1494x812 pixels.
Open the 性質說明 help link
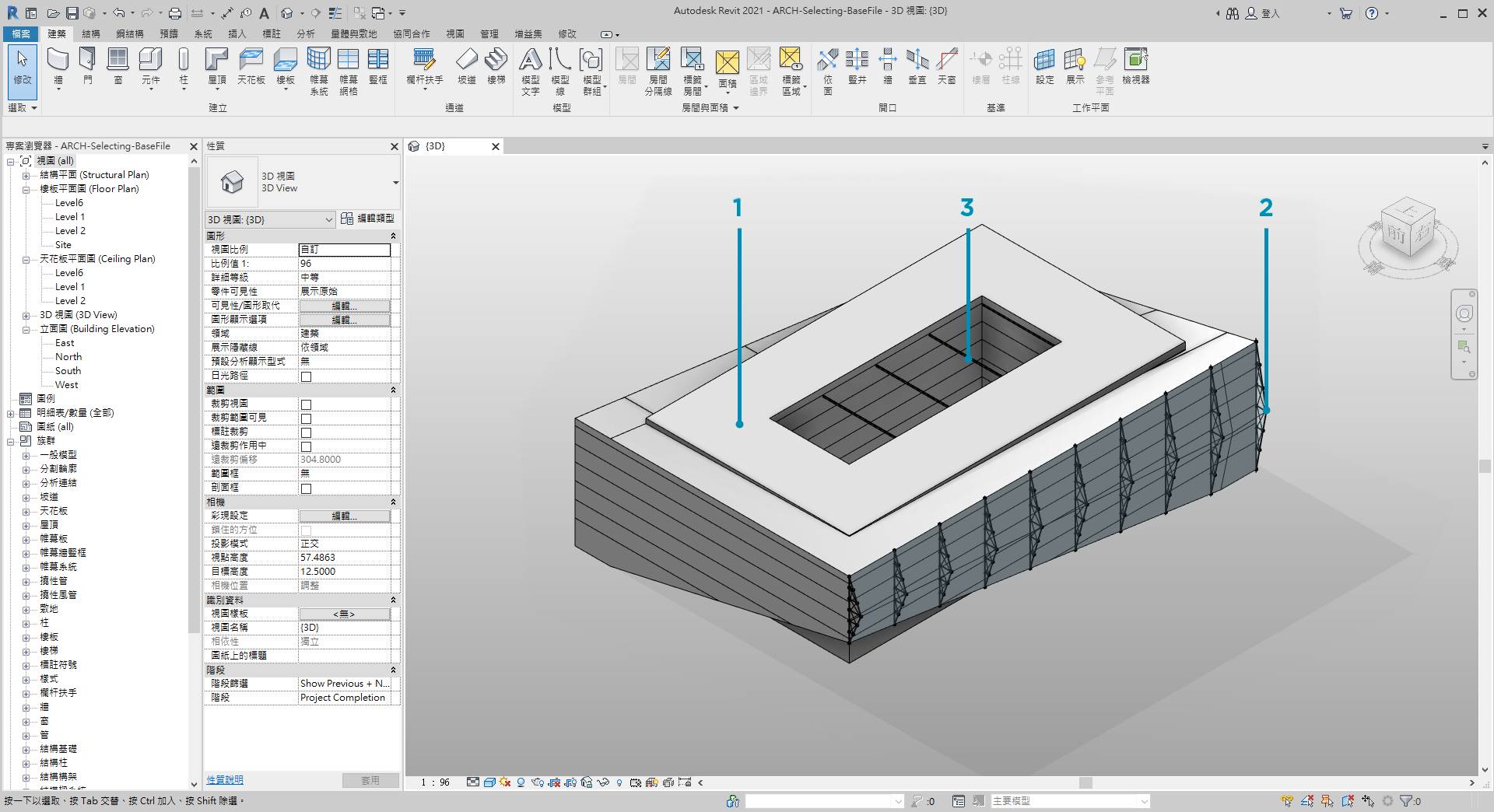click(x=225, y=779)
